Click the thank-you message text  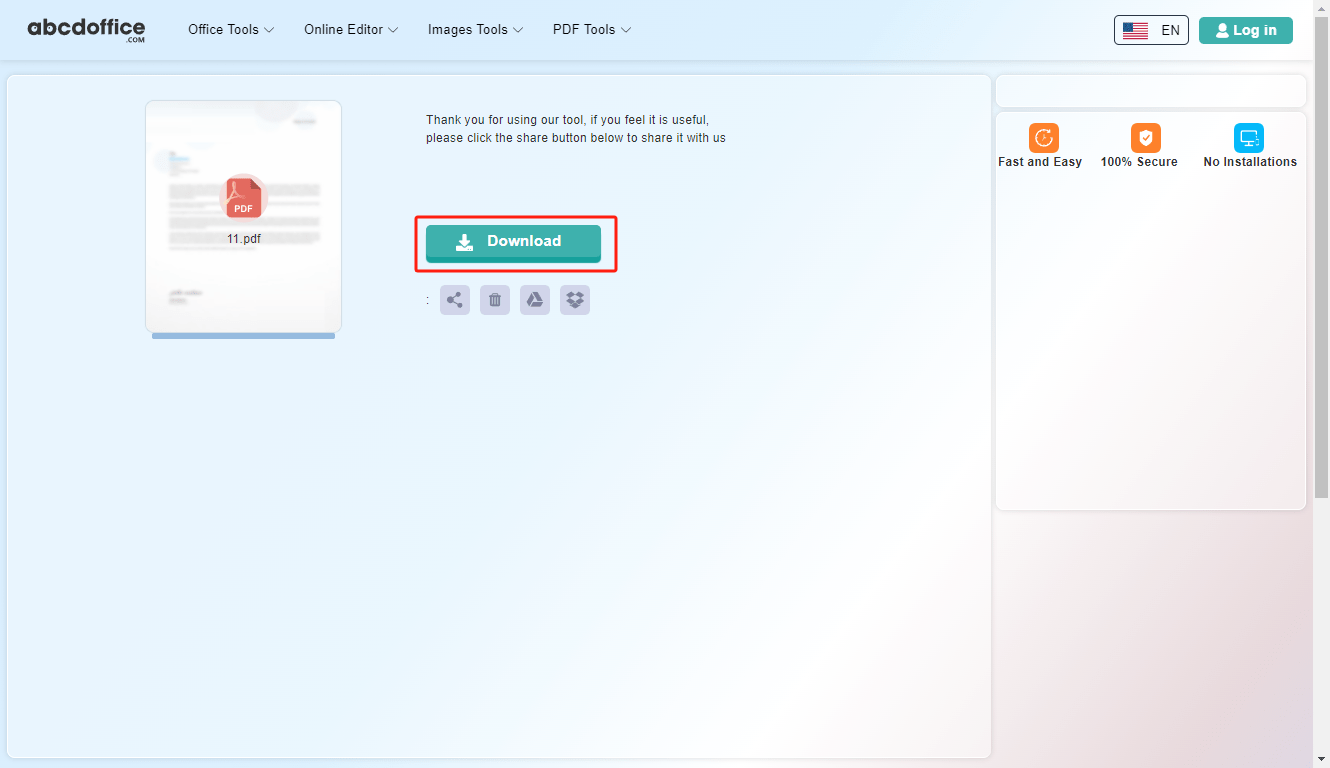pyautogui.click(x=576, y=129)
